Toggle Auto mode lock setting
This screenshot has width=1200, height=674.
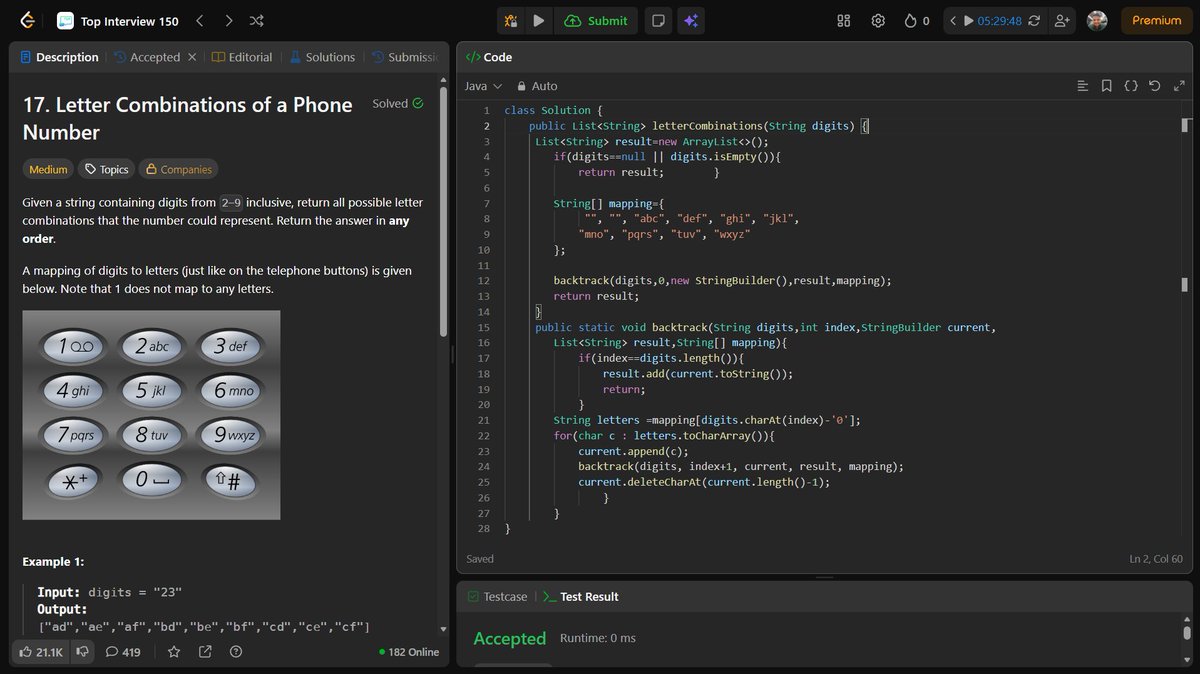pos(537,86)
